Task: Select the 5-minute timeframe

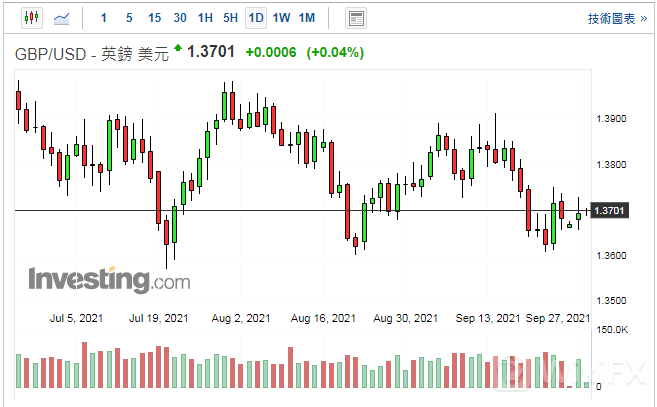Action: click(129, 18)
